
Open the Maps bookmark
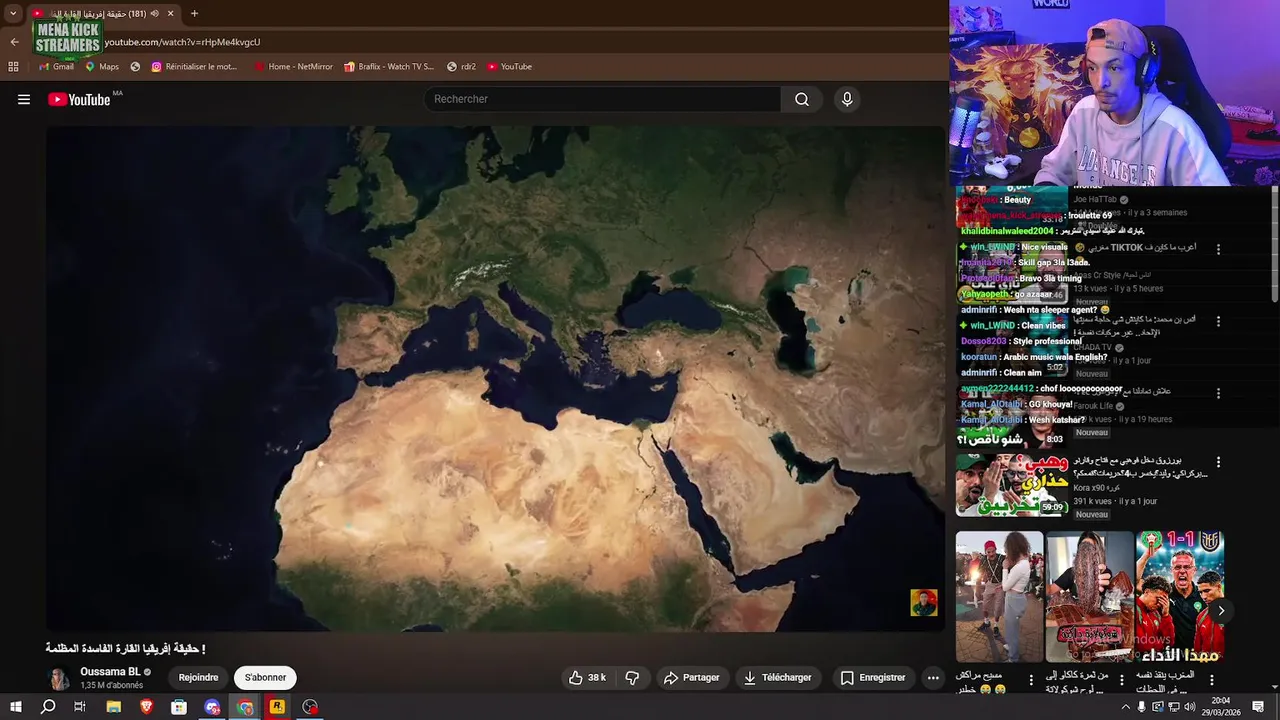pyautogui.click(x=102, y=67)
